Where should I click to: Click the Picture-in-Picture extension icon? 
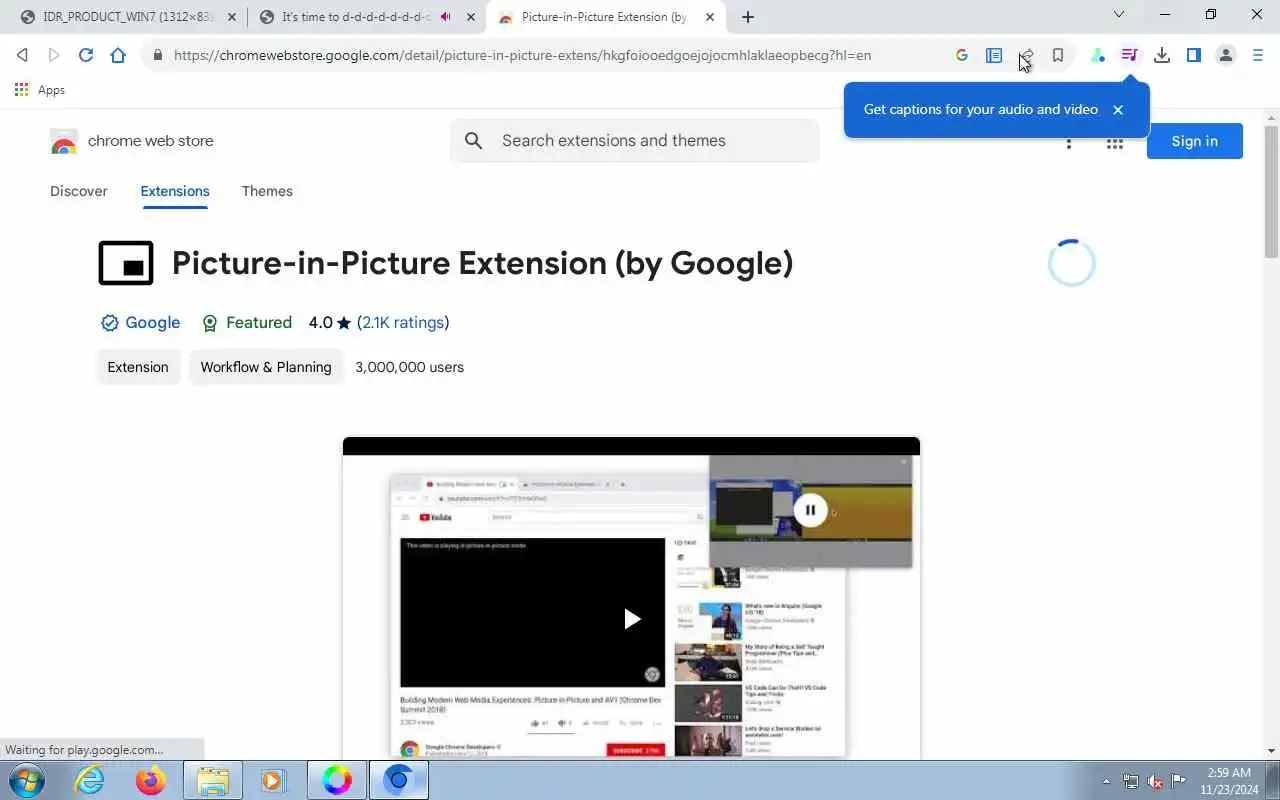[126, 263]
